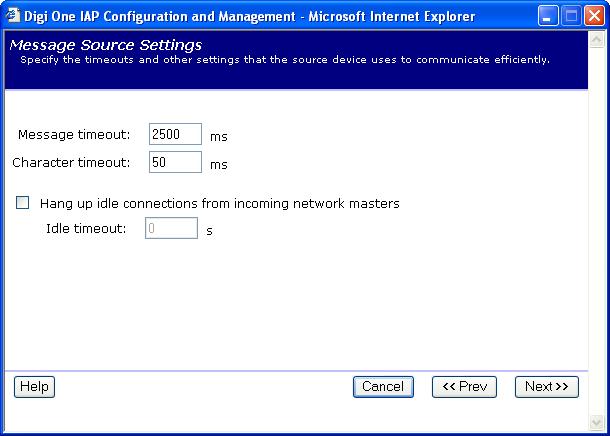
Task: Close the Configuration and Management window
Action: click(x=592, y=16)
